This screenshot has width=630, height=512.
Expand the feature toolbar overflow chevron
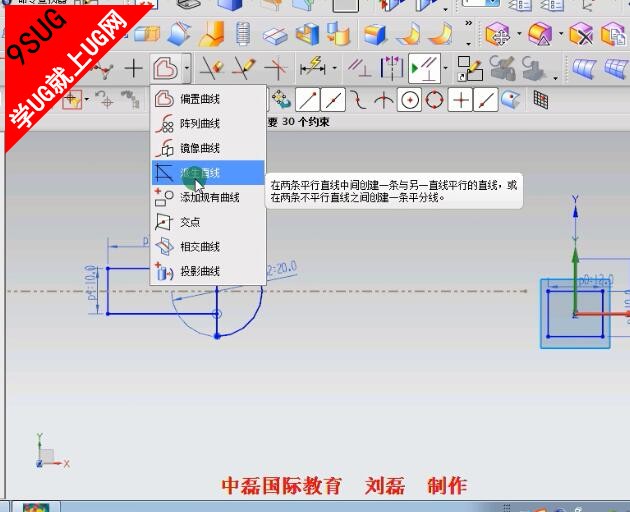[468, 23]
